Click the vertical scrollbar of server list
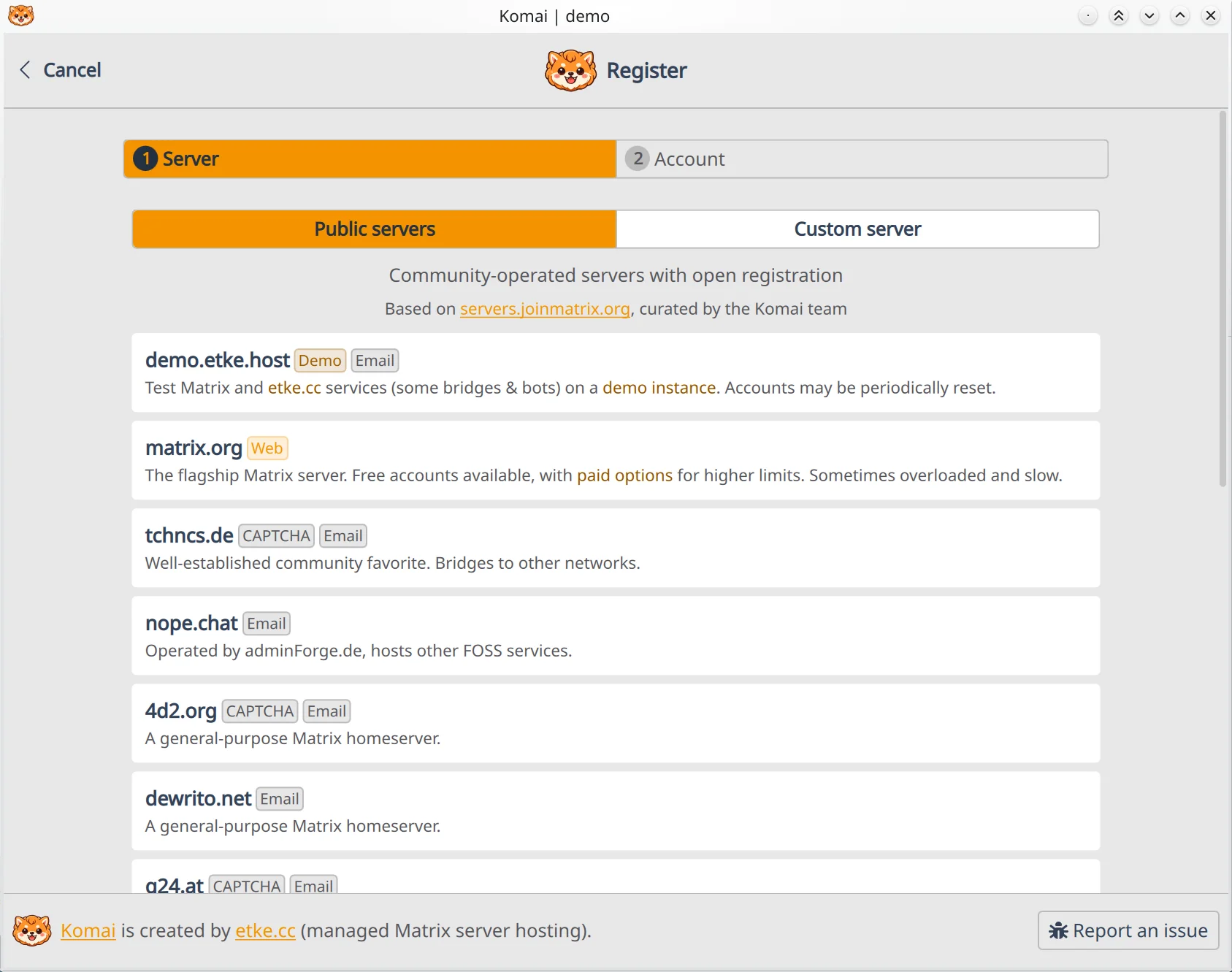The image size is (1232, 972). [x=1223, y=299]
